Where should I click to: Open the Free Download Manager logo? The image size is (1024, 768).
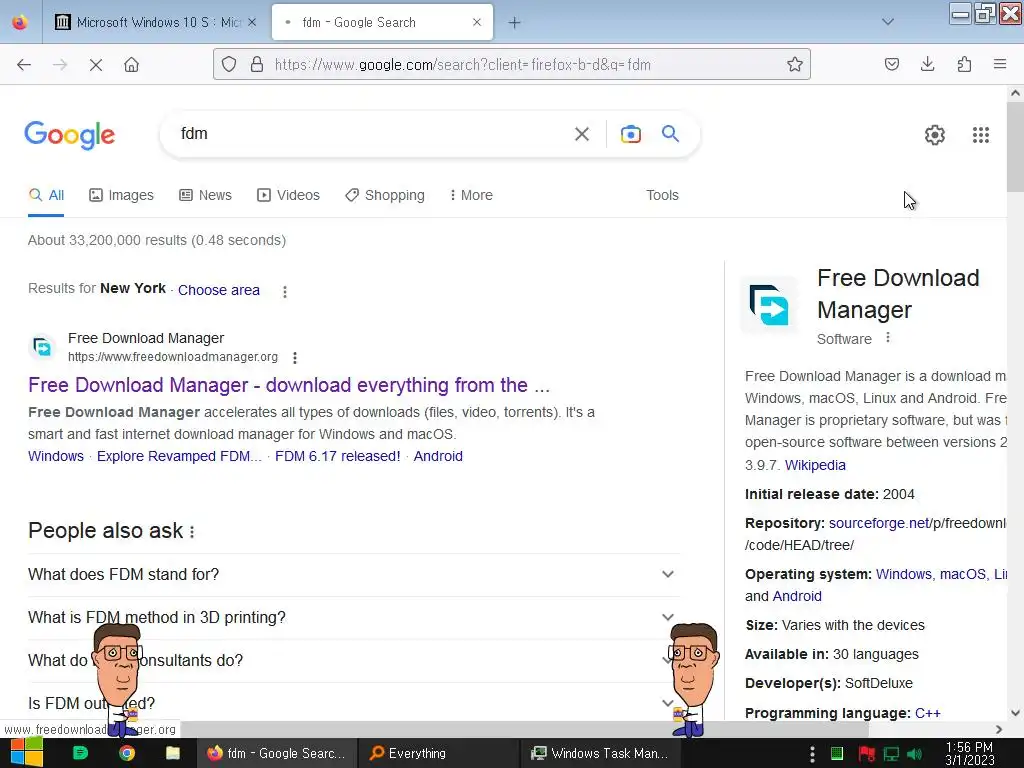coord(769,305)
